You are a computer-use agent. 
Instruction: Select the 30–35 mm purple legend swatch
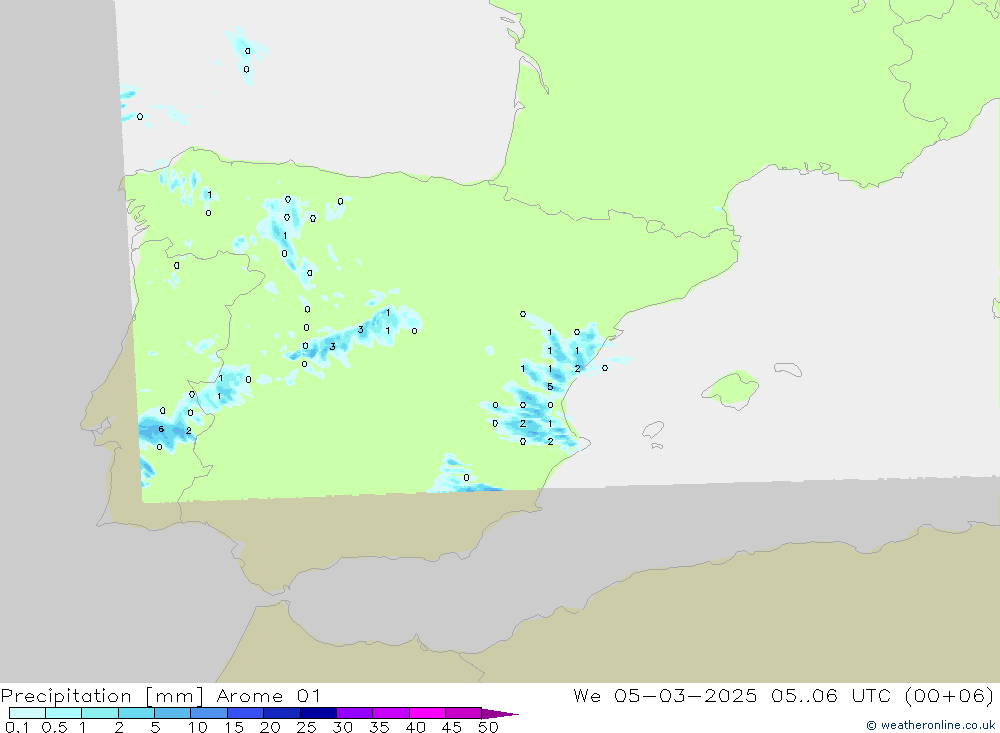[355, 713]
